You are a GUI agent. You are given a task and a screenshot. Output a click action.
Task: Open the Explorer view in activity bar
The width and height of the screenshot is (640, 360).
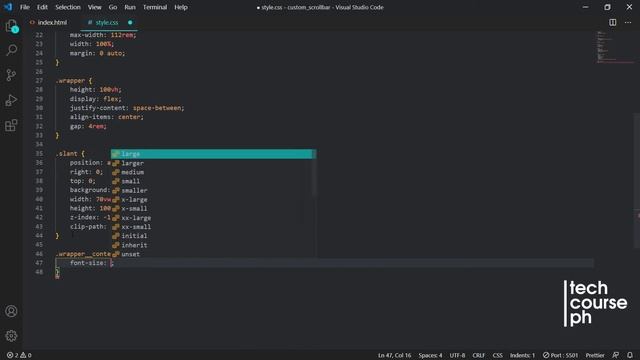[x=11, y=26]
